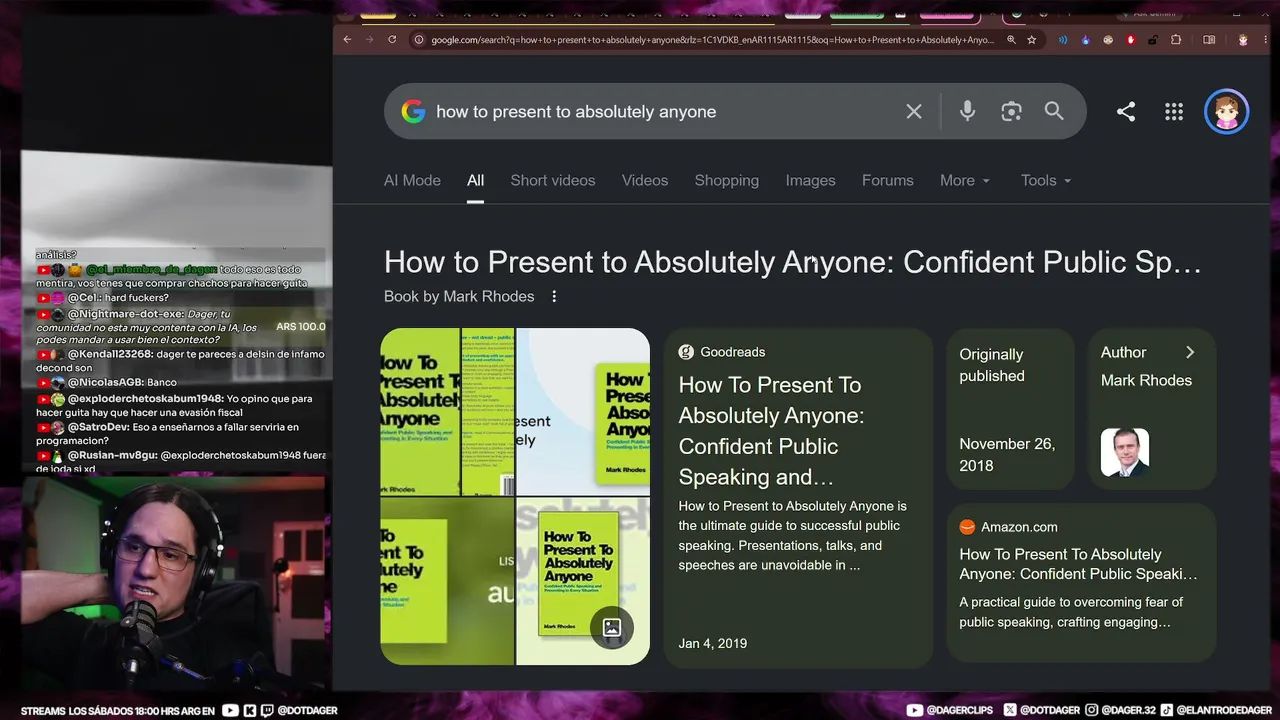
Task: Click the @ELANTRODEDAGER TikTok handle
Action: [x=1223, y=711]
